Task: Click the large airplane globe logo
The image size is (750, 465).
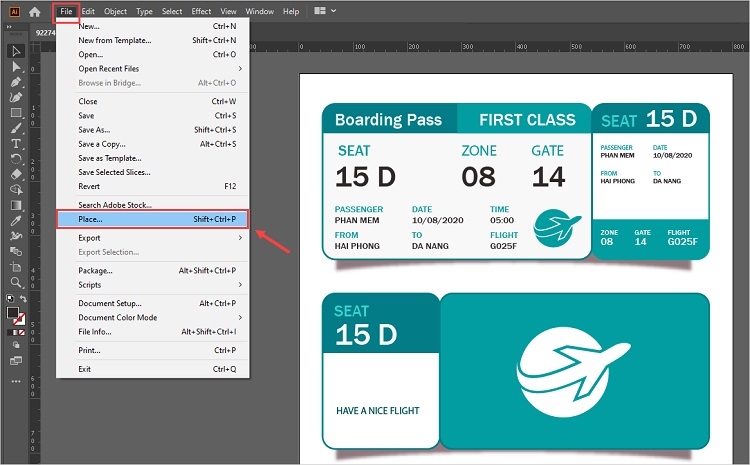Action: pos(573,372)
